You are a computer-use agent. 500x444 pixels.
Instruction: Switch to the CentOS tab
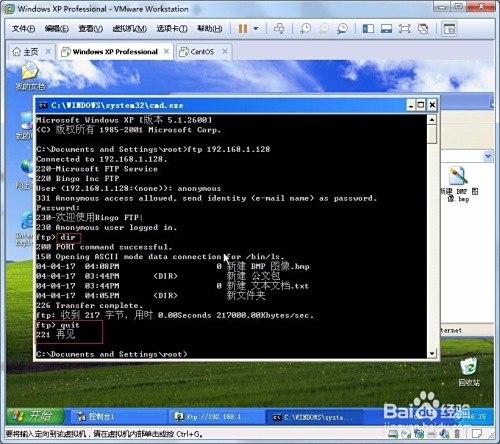click(202, 52)
